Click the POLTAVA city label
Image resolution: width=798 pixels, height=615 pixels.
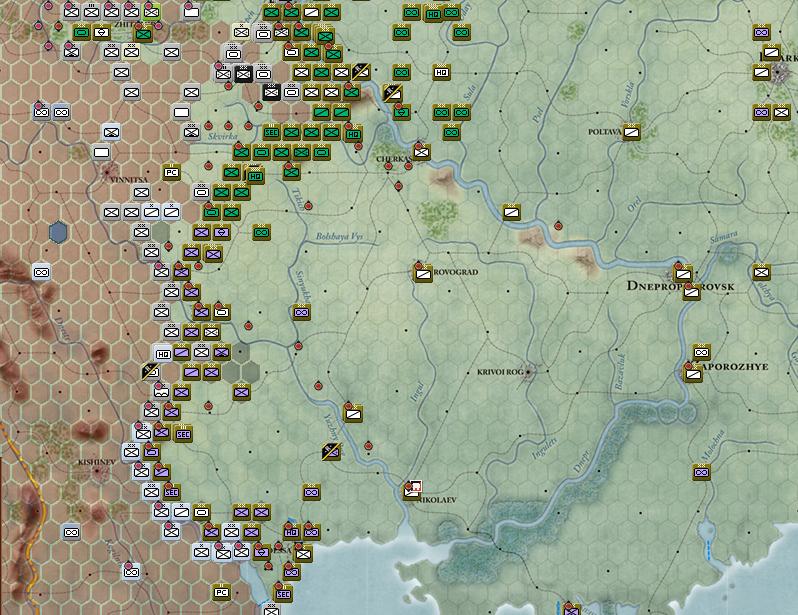605,132
